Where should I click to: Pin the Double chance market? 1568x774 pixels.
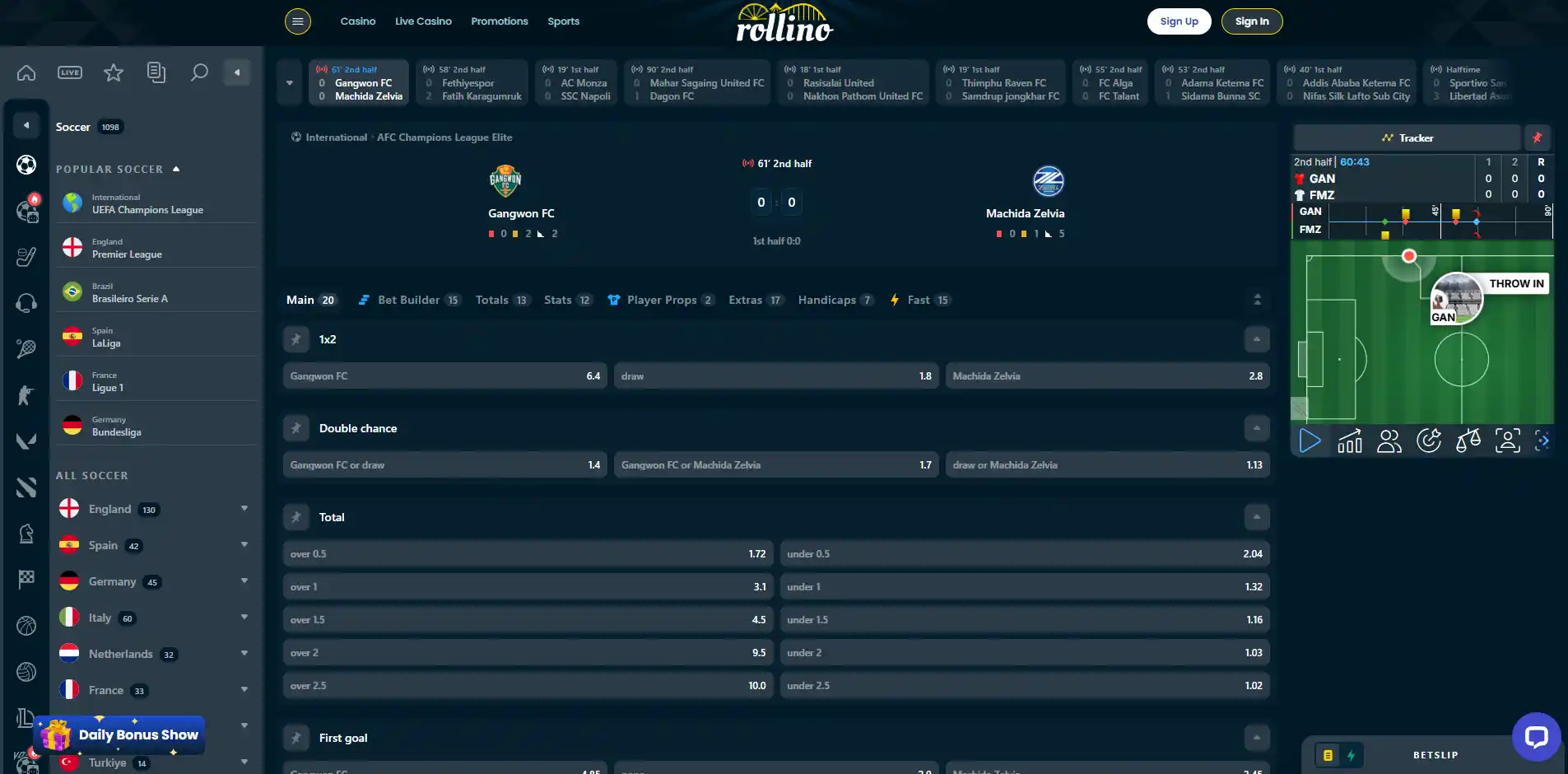tap(296, 428)
